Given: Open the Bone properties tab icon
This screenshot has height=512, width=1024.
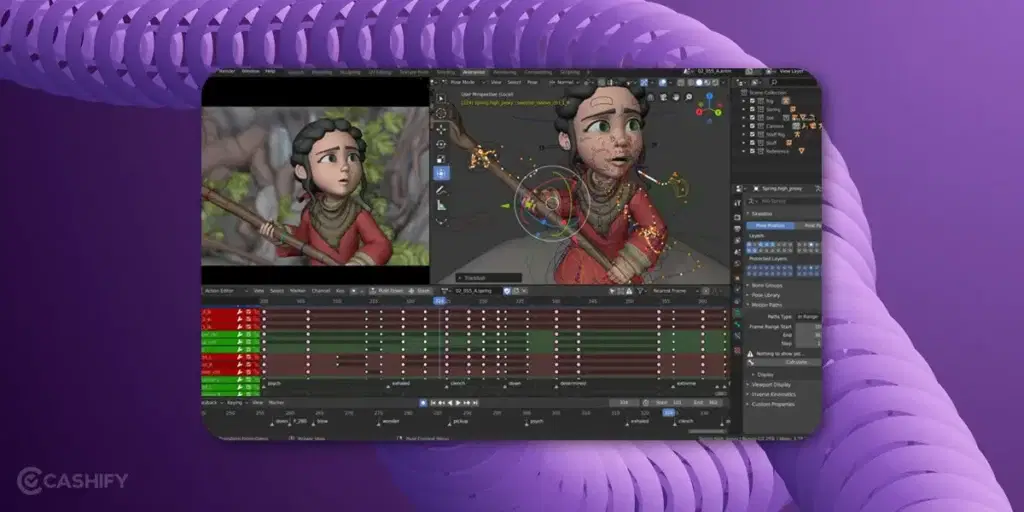Looking at the screenshot, I should (738, 325).
